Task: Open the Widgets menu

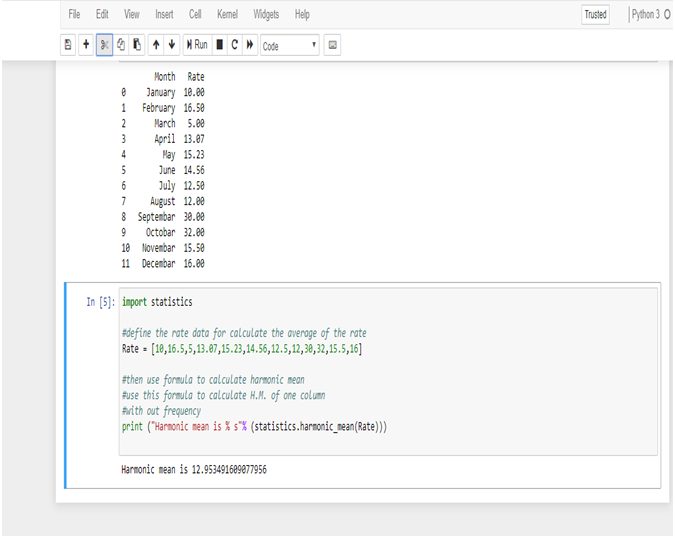Action: (266, 15)
